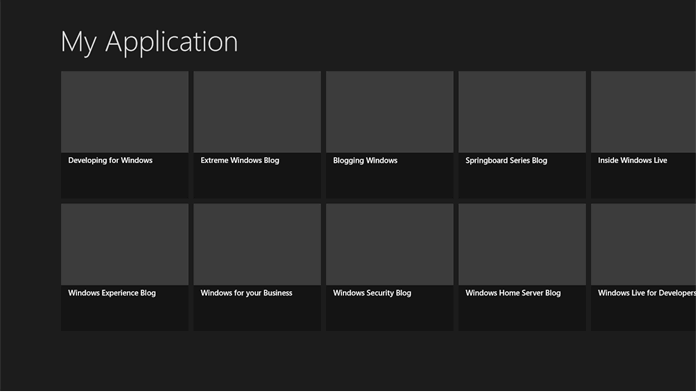The image size is (697, 392).
Task: Click the 'Springboard Series Blog' label
Action: pos(506,160)
